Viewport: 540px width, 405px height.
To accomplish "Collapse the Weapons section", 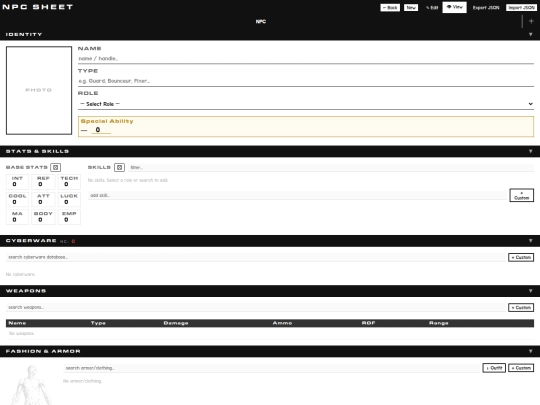I will 530,291.
